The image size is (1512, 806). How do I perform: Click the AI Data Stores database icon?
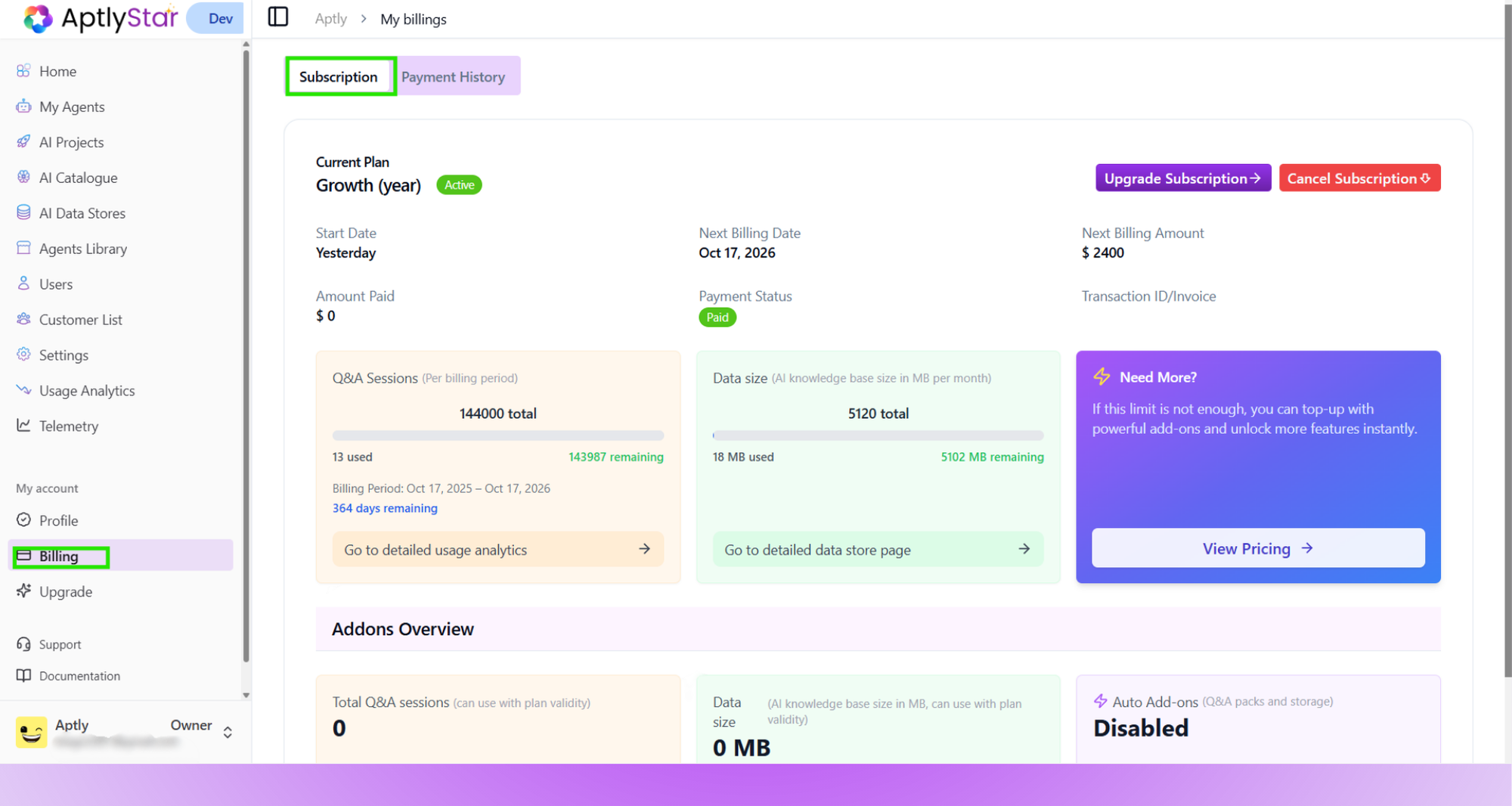click(x=24, y=212)
